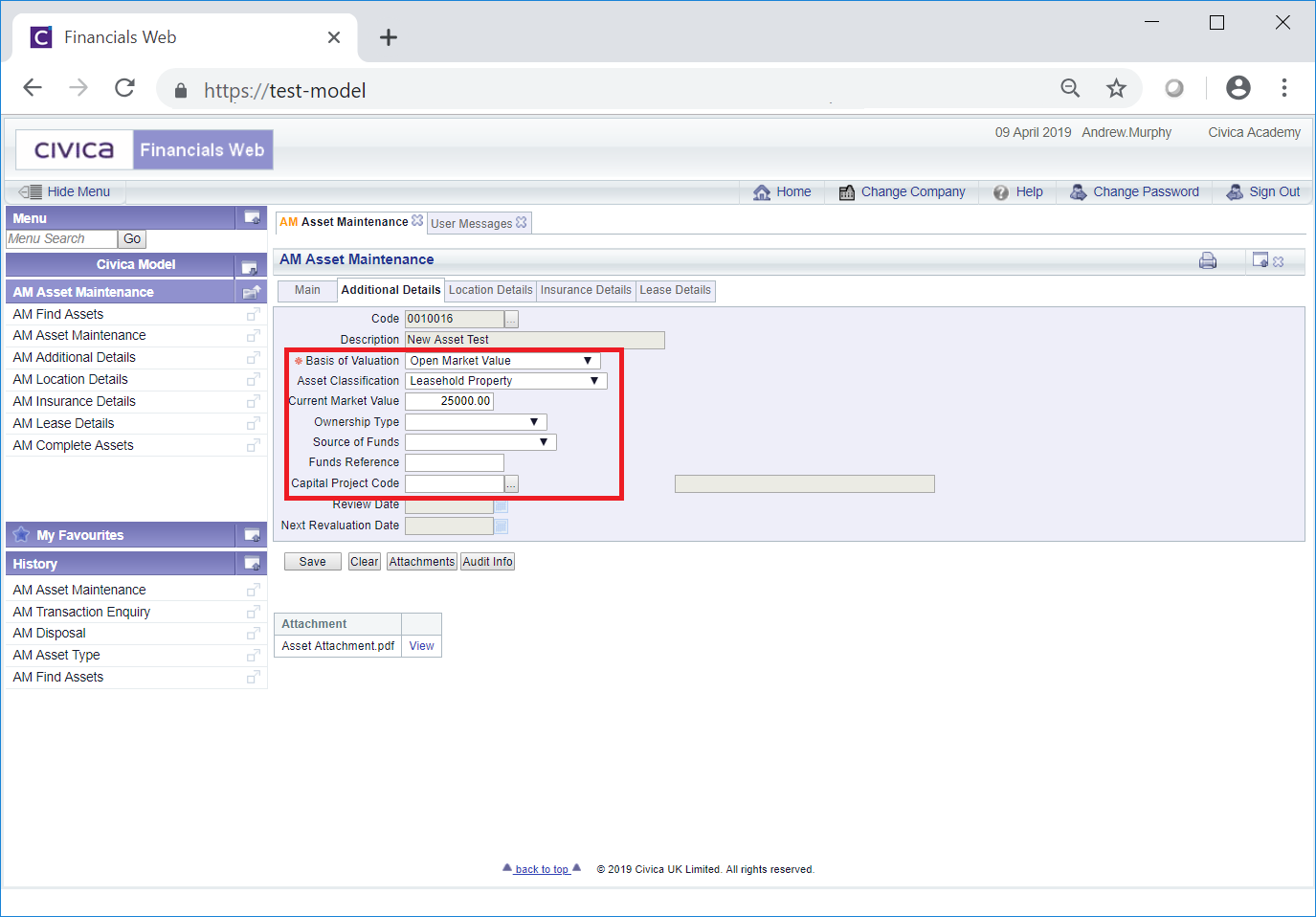Focus the Menu Search field
The image size is (1316, 917).
pos(61,239)
